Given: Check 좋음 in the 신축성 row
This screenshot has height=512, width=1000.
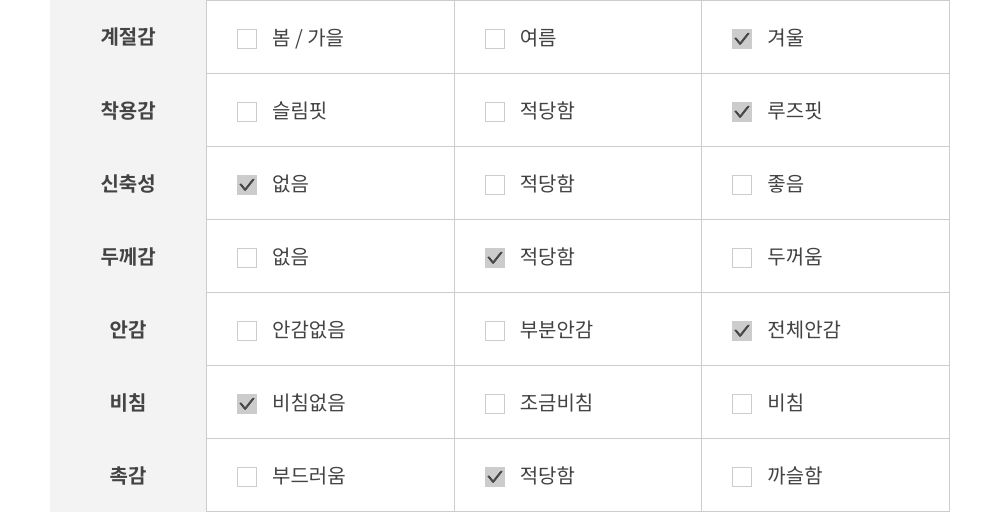Looking at the screenshot, I should tap(742, 185).
